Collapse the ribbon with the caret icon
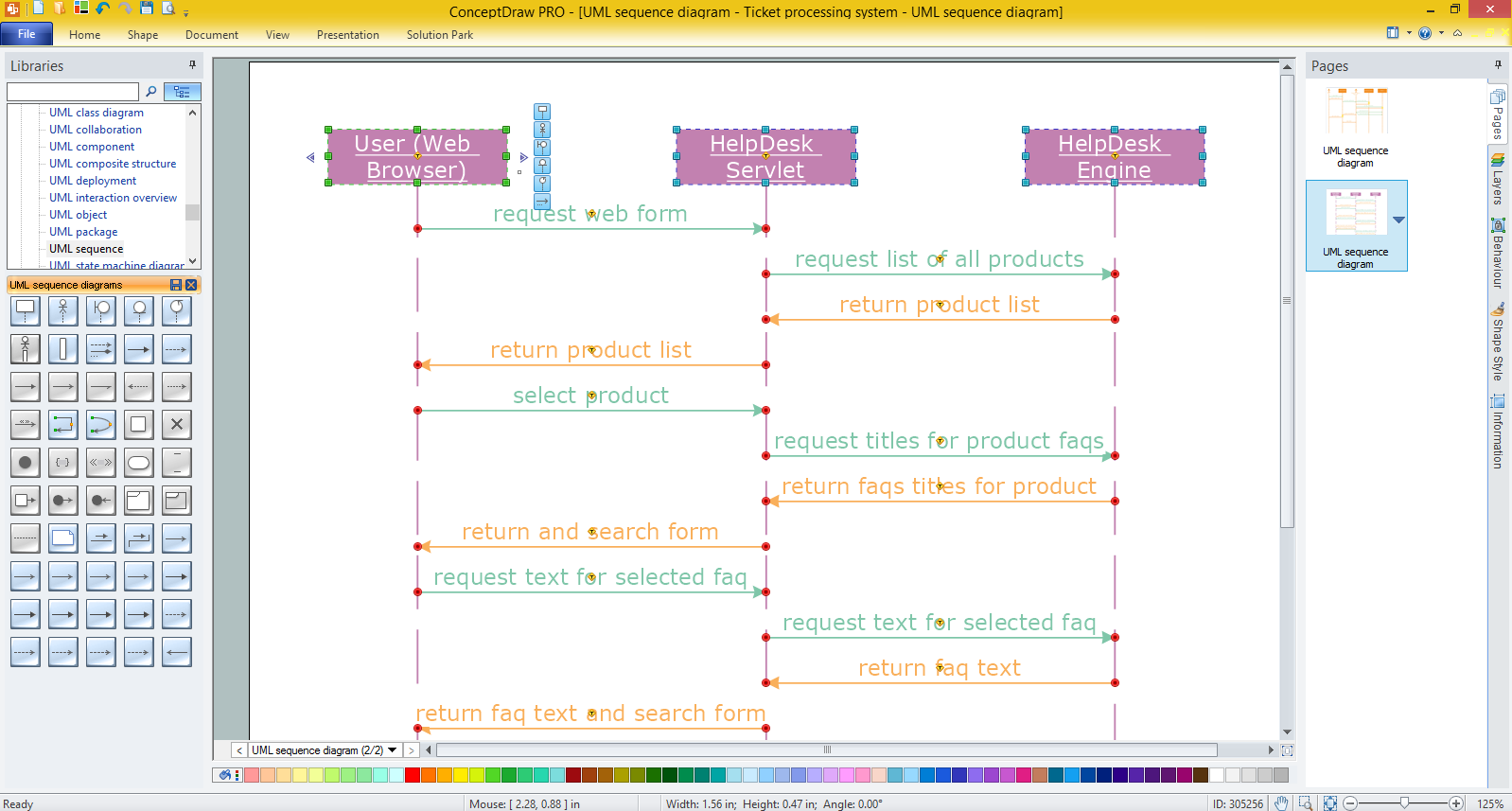 pyautogui.click(x=1458, y=33)
